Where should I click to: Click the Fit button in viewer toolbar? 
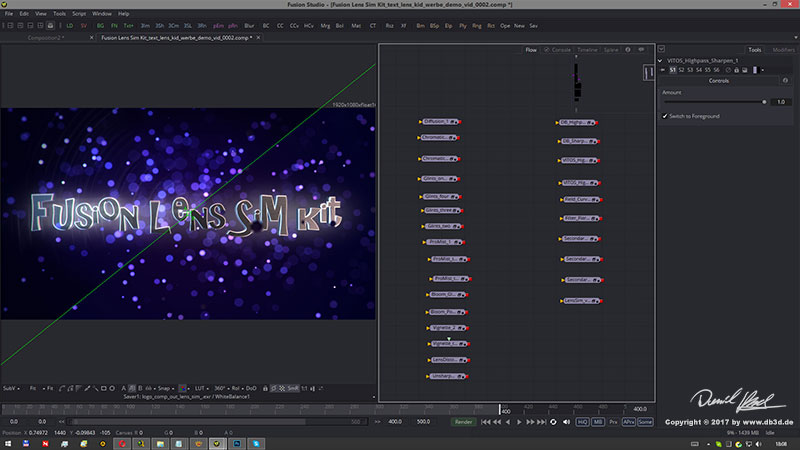point(50,388)
